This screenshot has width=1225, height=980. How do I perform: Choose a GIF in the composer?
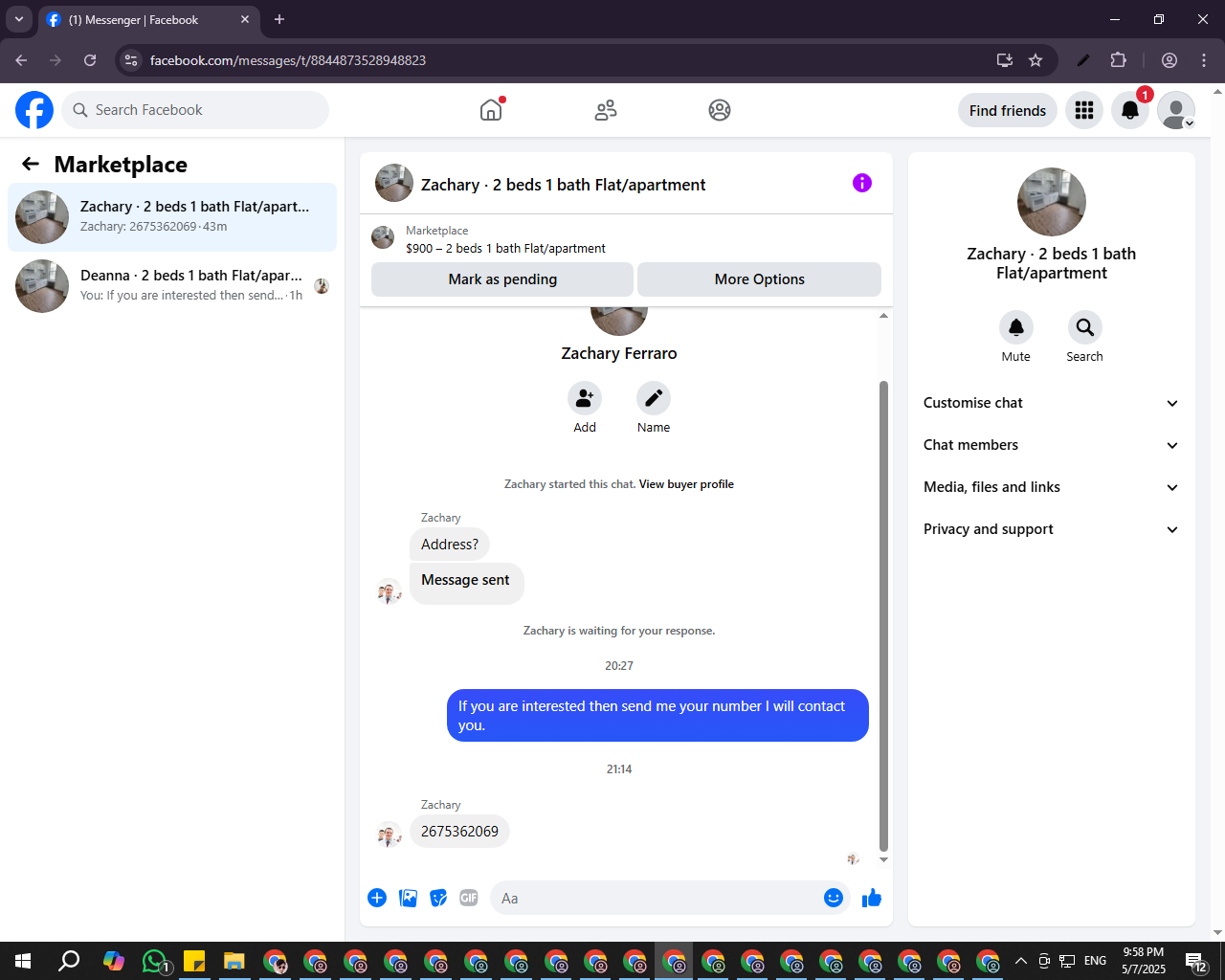point(469,898)
